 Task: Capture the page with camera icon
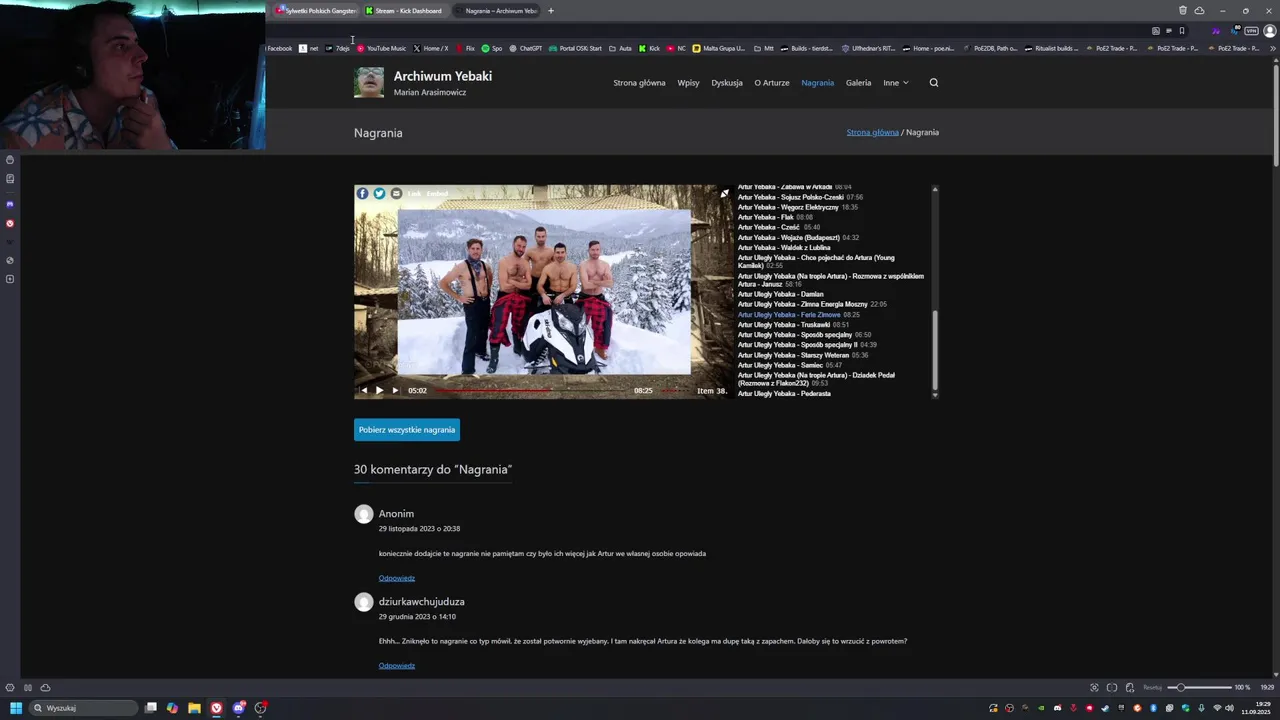tap(1094, 687)
